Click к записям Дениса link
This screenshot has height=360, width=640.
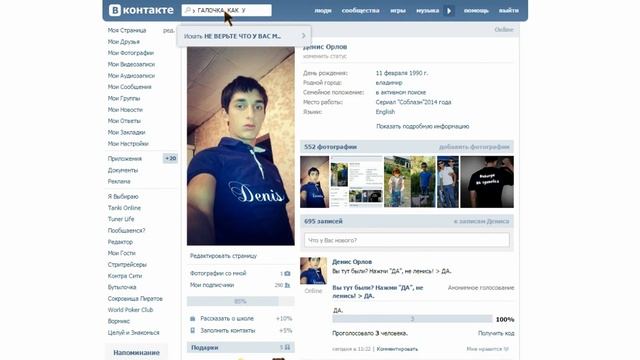click(x=482, y=222)
